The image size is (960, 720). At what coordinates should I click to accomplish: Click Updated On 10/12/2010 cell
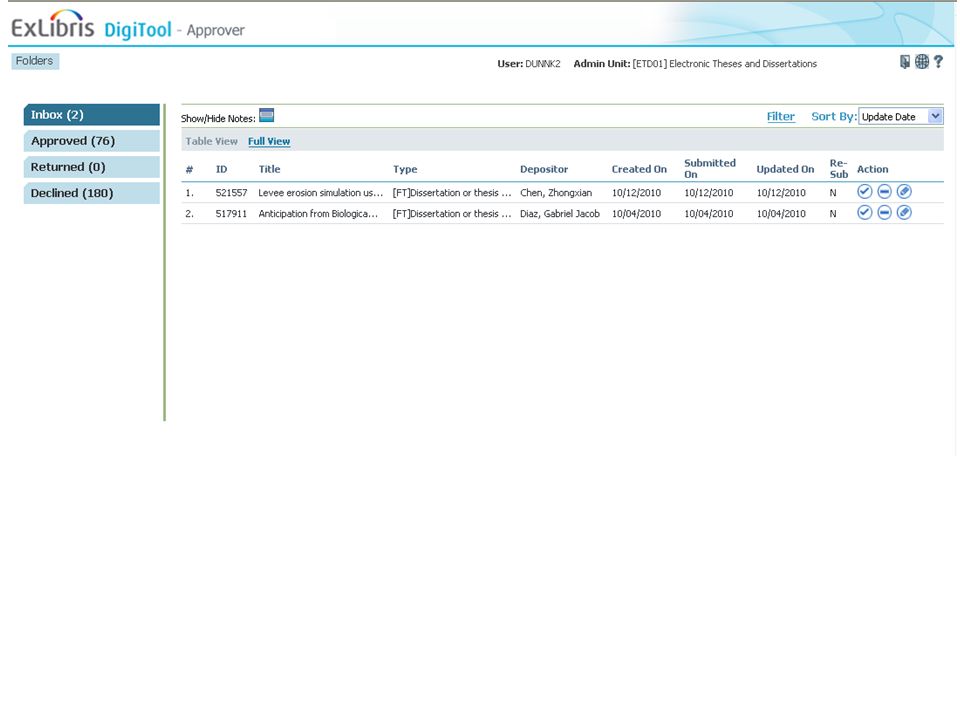[x=781, y=193]
